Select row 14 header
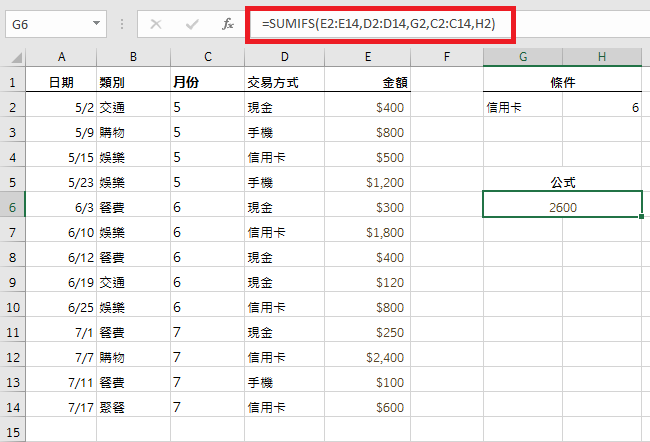Screen dimensions: 650x442 [11, 407]
